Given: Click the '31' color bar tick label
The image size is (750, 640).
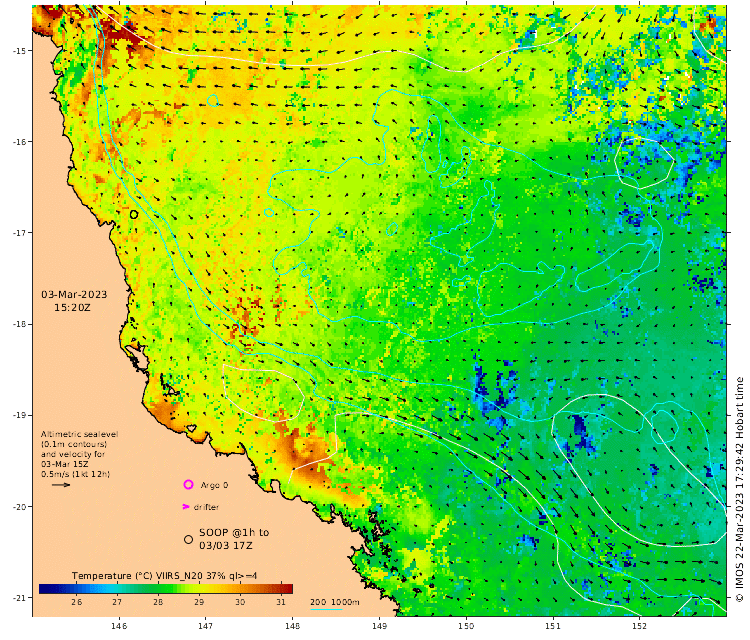Looking at the screenshot, I should coord(281,602).
